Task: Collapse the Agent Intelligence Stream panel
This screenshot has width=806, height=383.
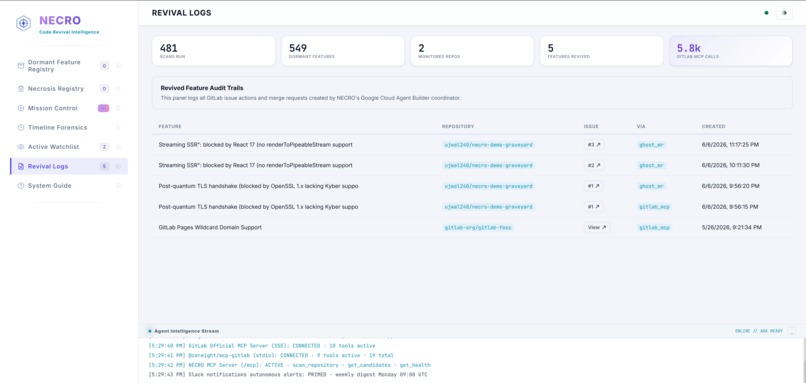Action: pyautogui.click(x=792, y=331)
